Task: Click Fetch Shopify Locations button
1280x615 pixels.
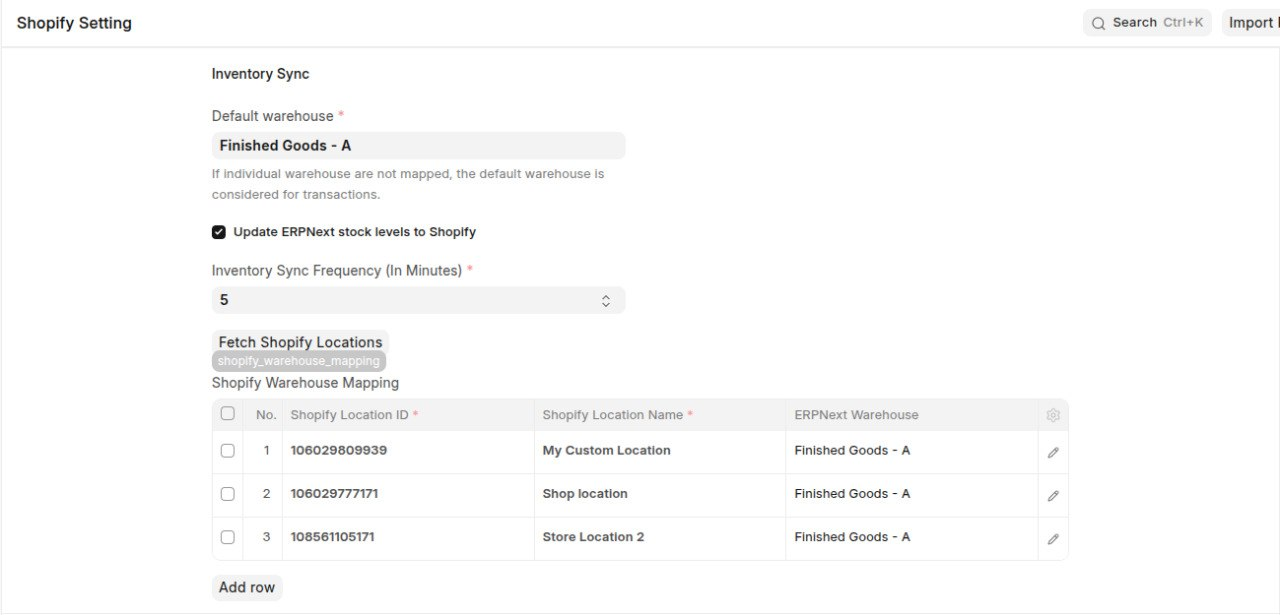Action: pyautogui.click(x=300, y=342)
